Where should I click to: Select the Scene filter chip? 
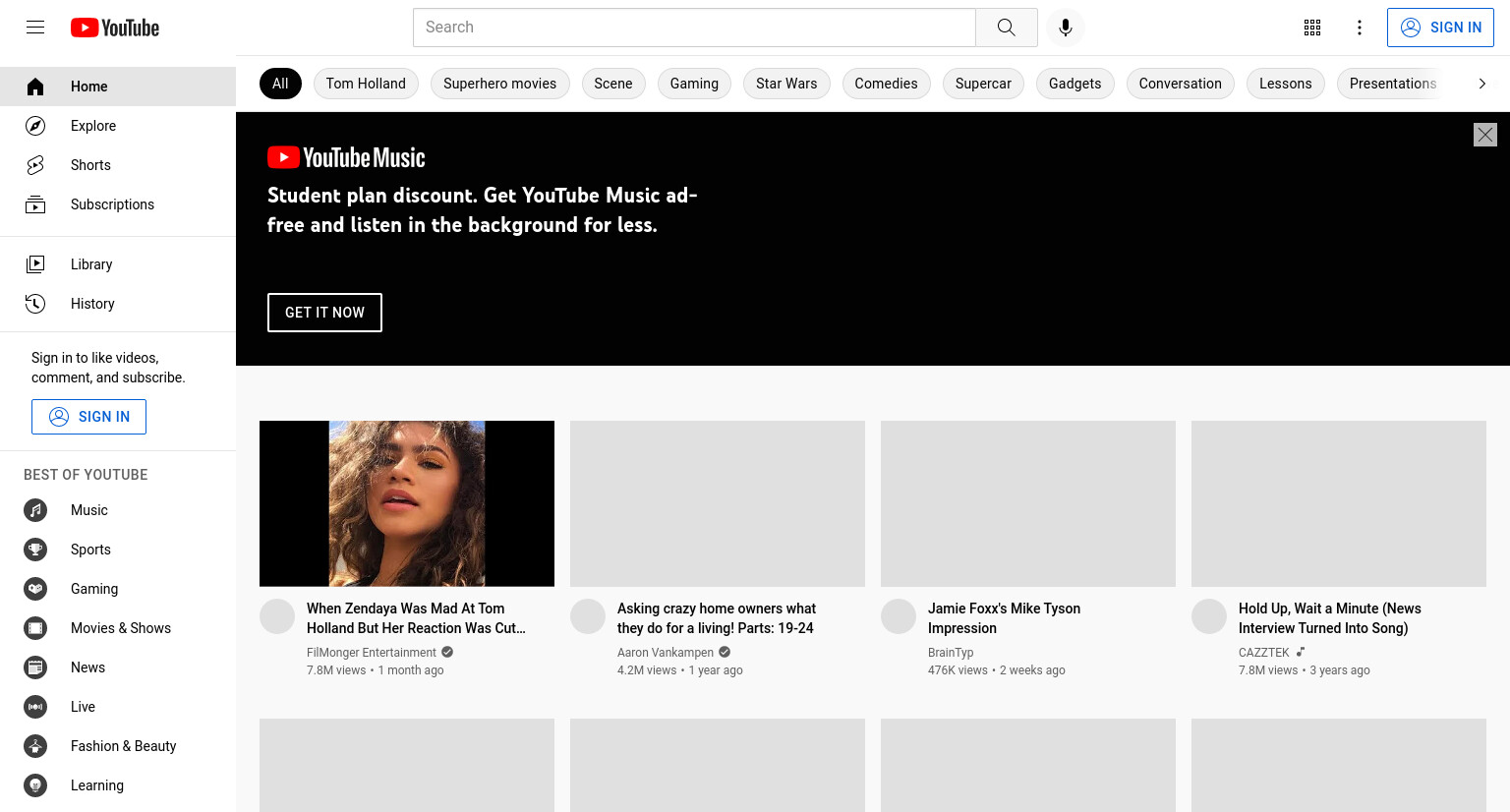613,84
